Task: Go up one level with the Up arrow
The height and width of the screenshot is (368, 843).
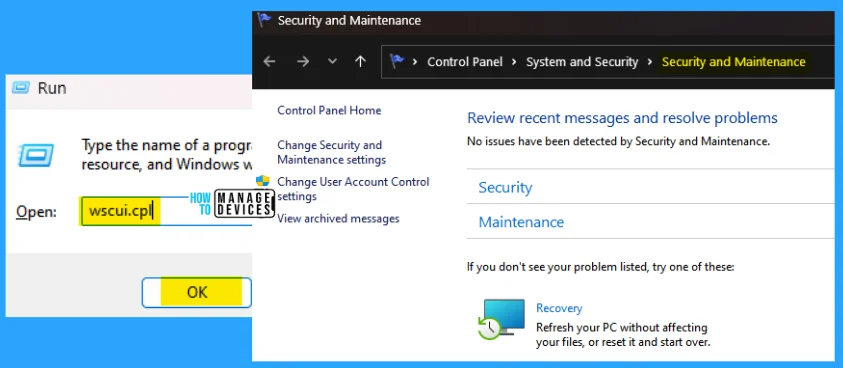Action: pos(361,62)
